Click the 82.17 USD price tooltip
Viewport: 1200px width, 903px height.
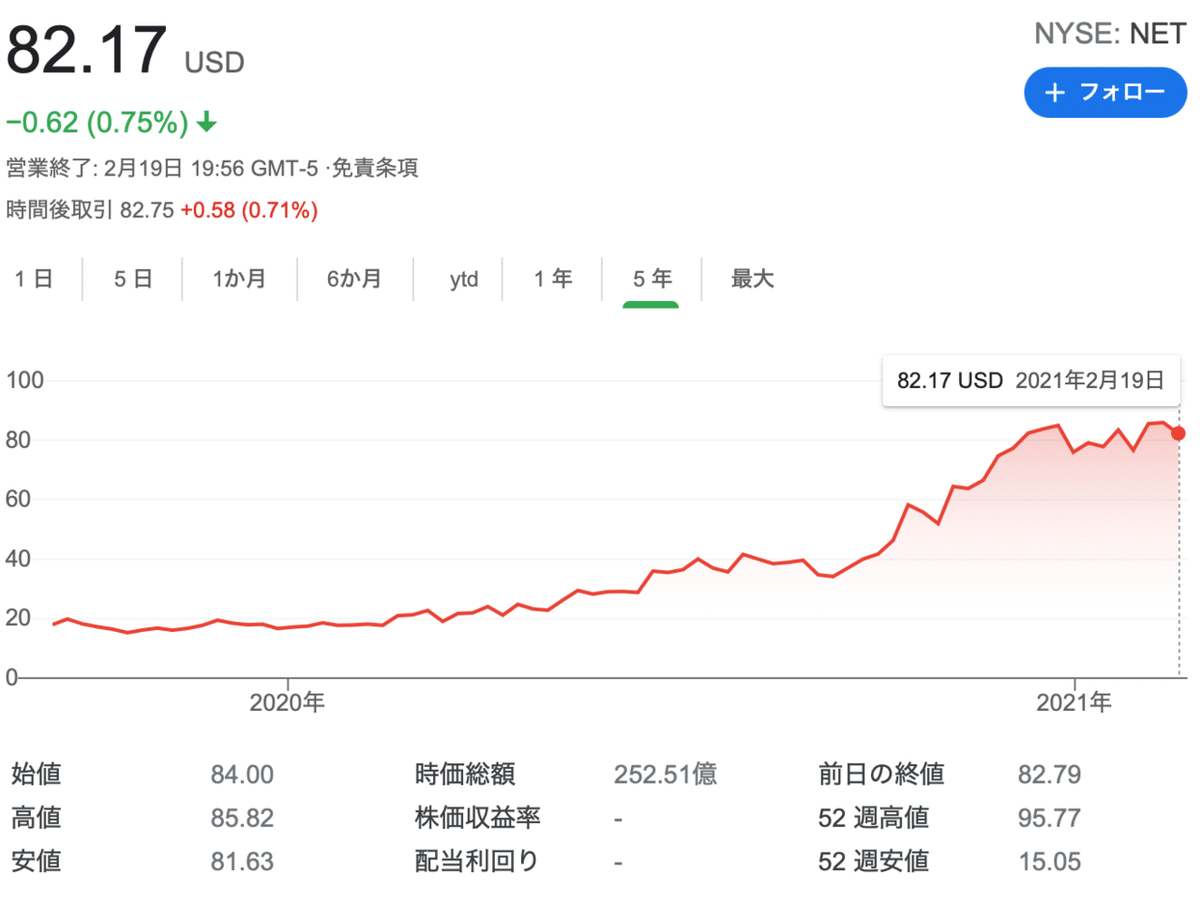click(x=1031, y=381)
